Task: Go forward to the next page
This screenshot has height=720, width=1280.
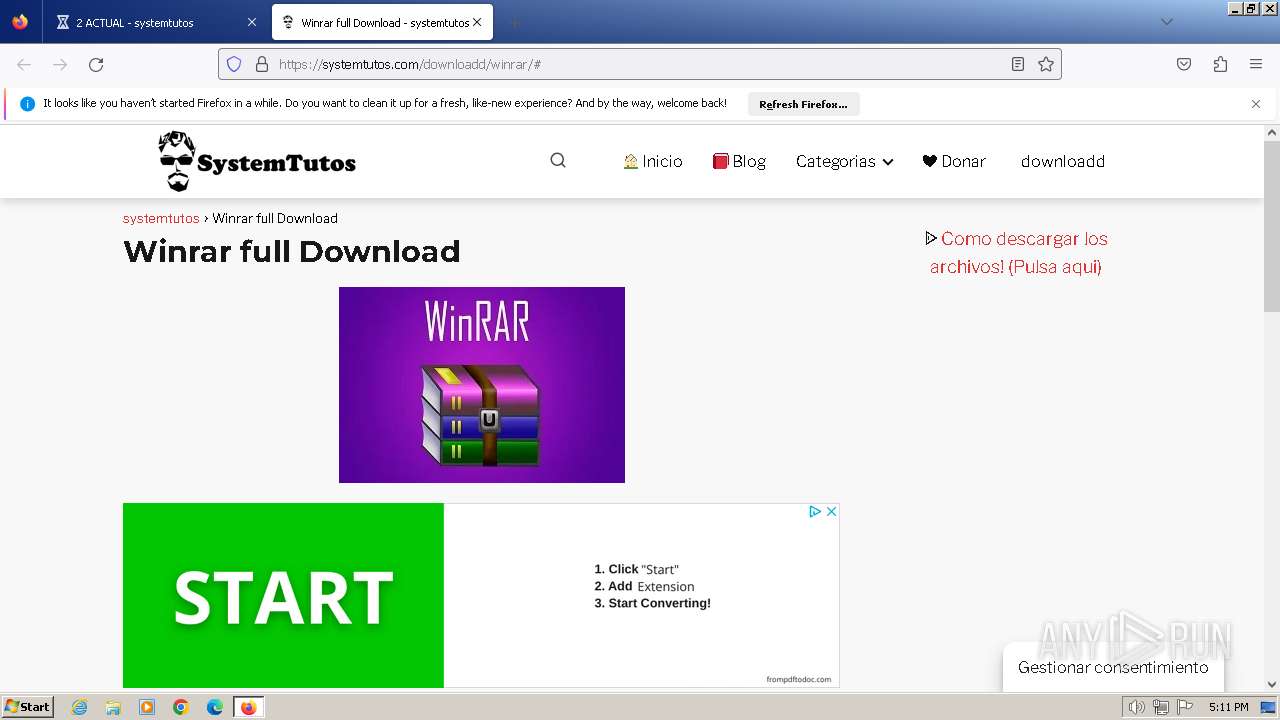Action: pyautogui.click(x=60, y=64)
